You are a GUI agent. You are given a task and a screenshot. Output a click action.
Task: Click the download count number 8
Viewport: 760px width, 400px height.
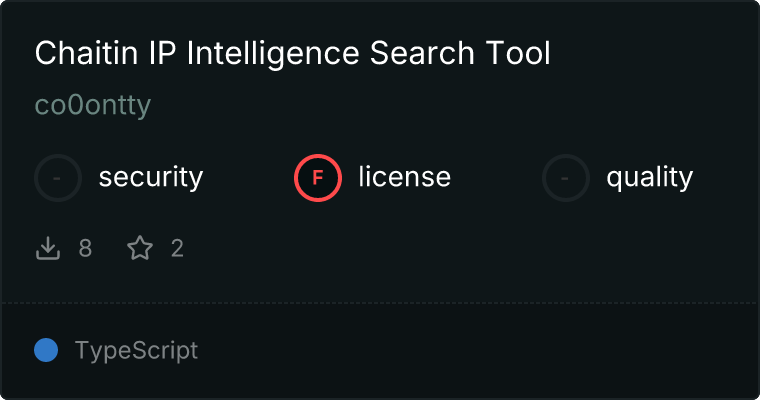85,248
